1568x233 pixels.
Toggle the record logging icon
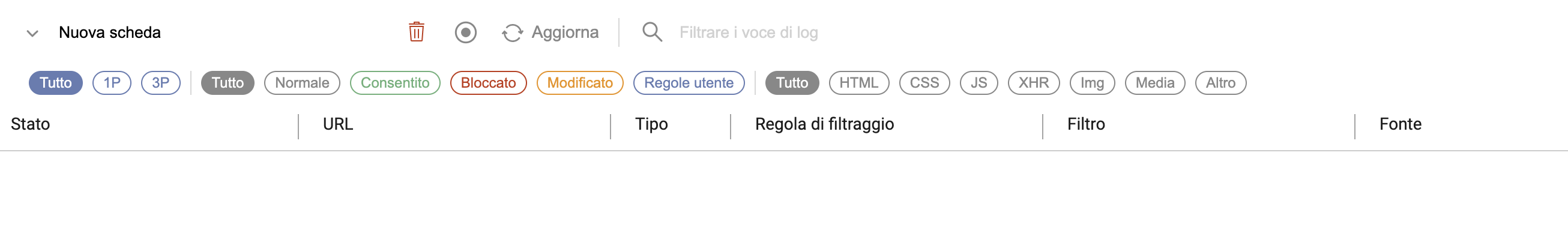point(466,32)
